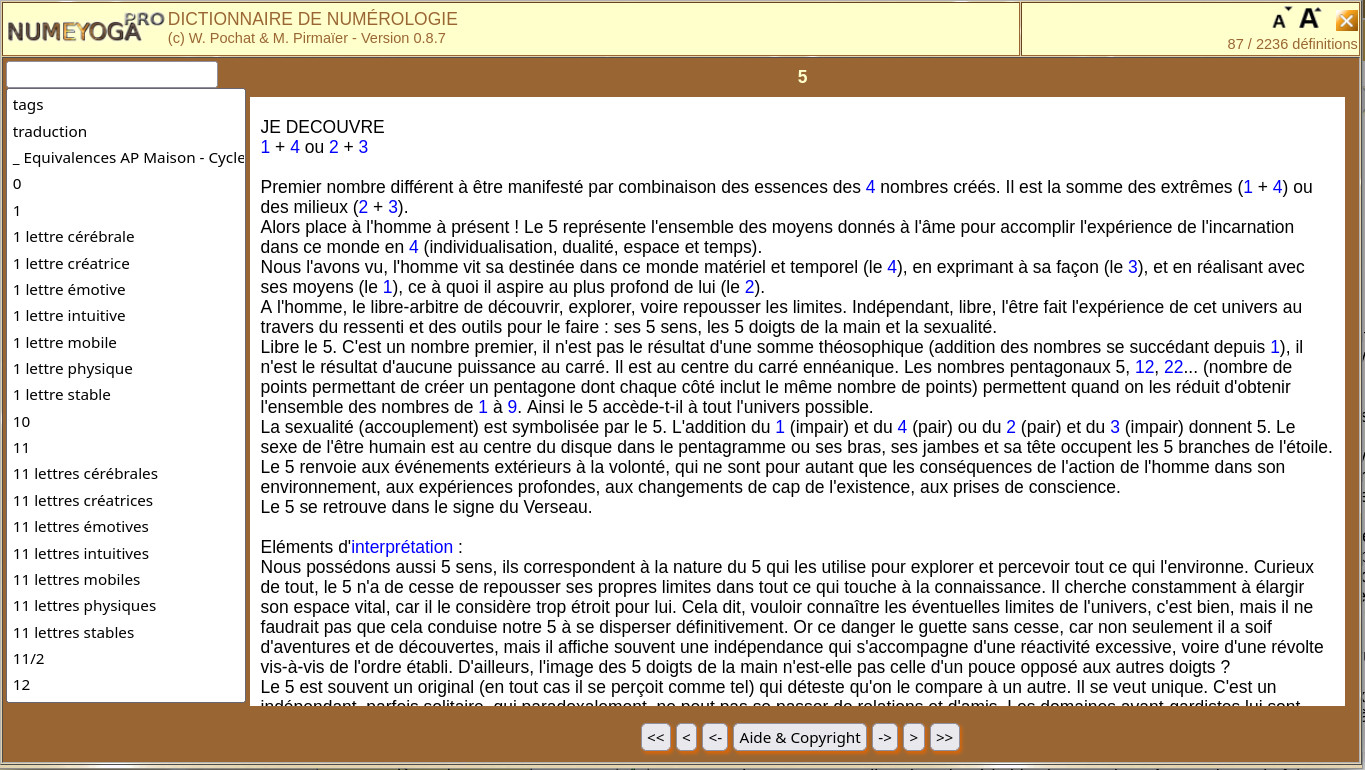The height and width of the screenshot is (770, 1365).
Task: Go to the next definition with the > button
Action: pos(913,737)
